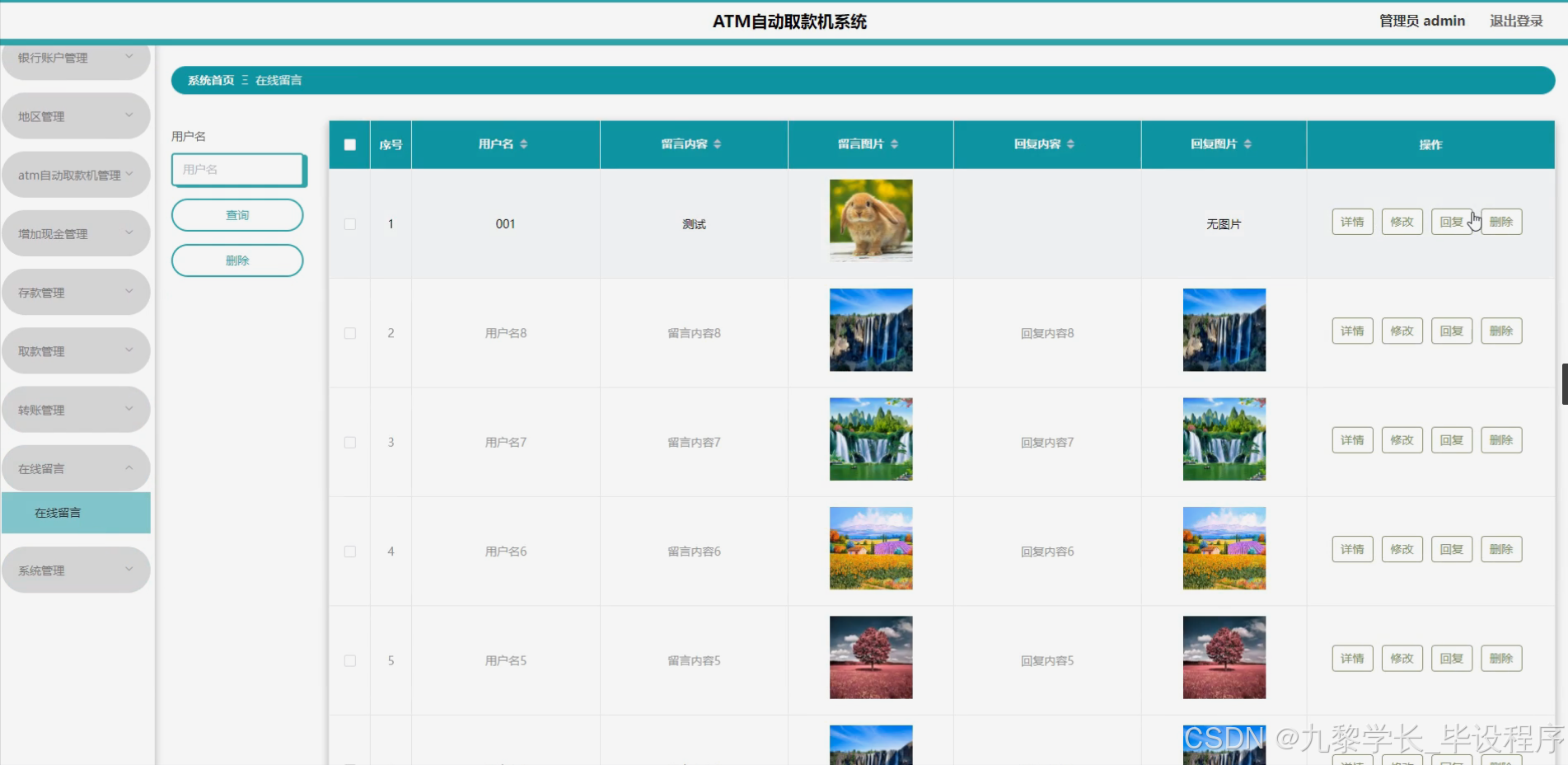This screenshot has height=765, width=1568.
Task: Expand the 地区管理 menu
Action: (x=76, y=116)
